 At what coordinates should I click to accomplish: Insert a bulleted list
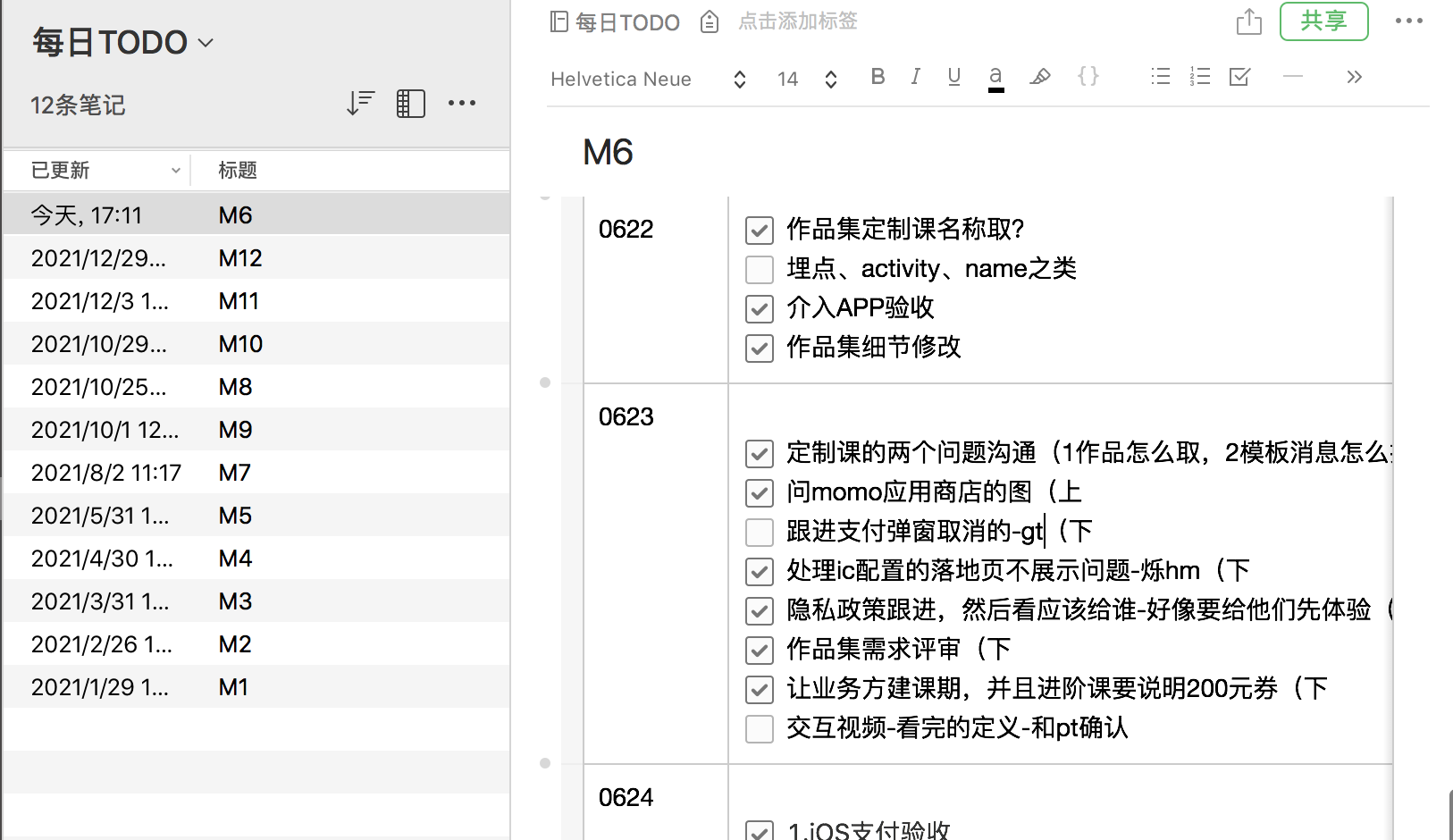coord(1161,77)
